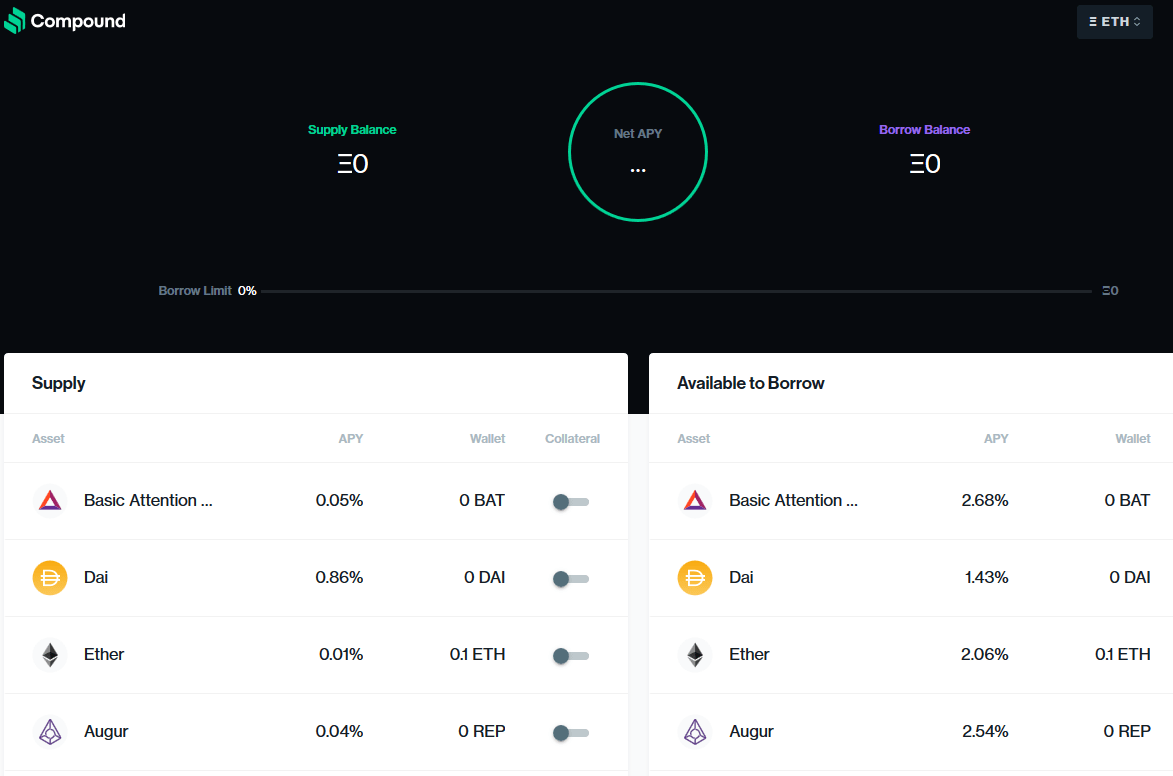Click the Ether icon in Borrow list

click(695, 655)
